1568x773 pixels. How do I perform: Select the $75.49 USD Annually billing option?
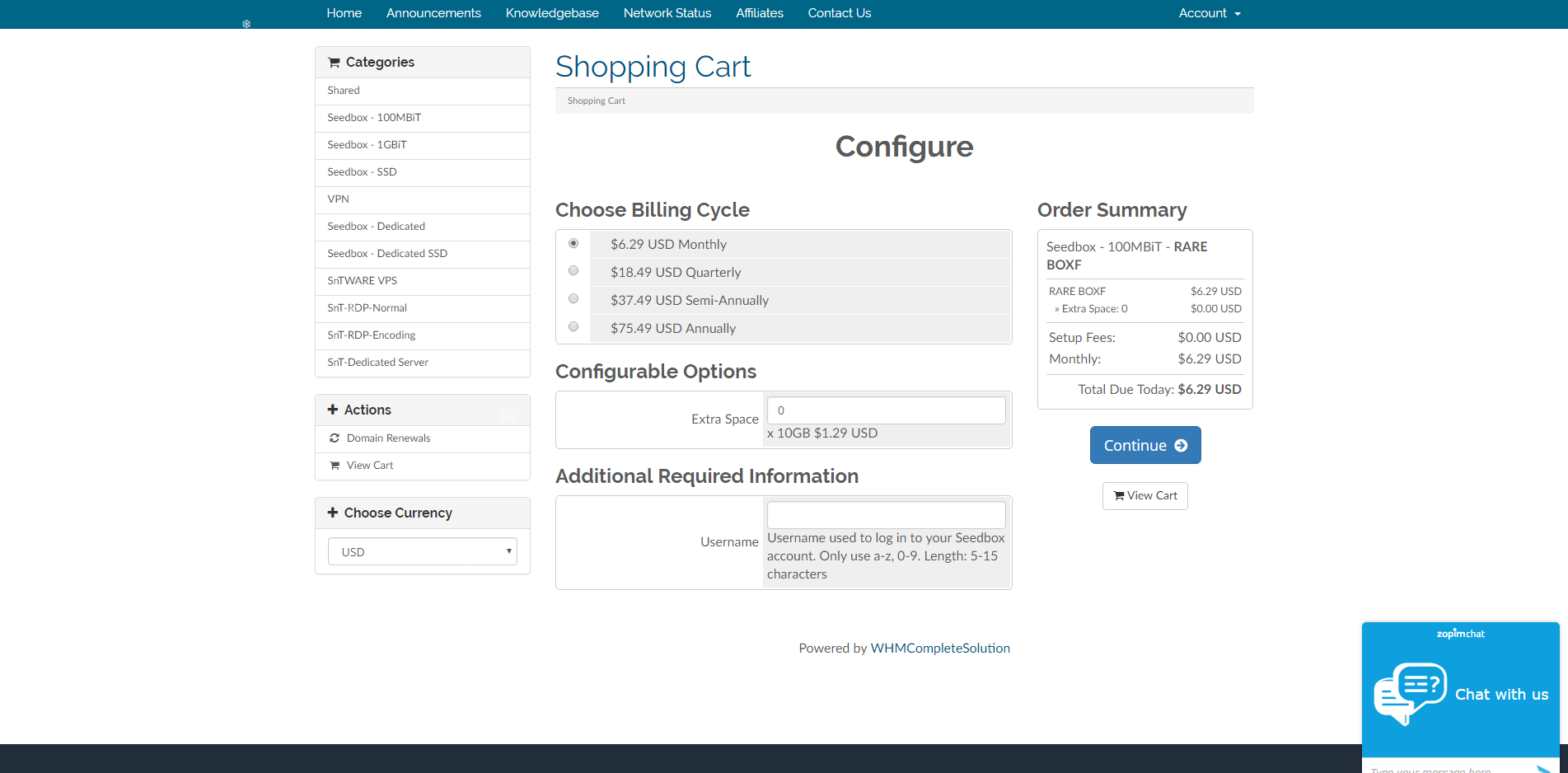pyautogui.click(x=573, y=326)
